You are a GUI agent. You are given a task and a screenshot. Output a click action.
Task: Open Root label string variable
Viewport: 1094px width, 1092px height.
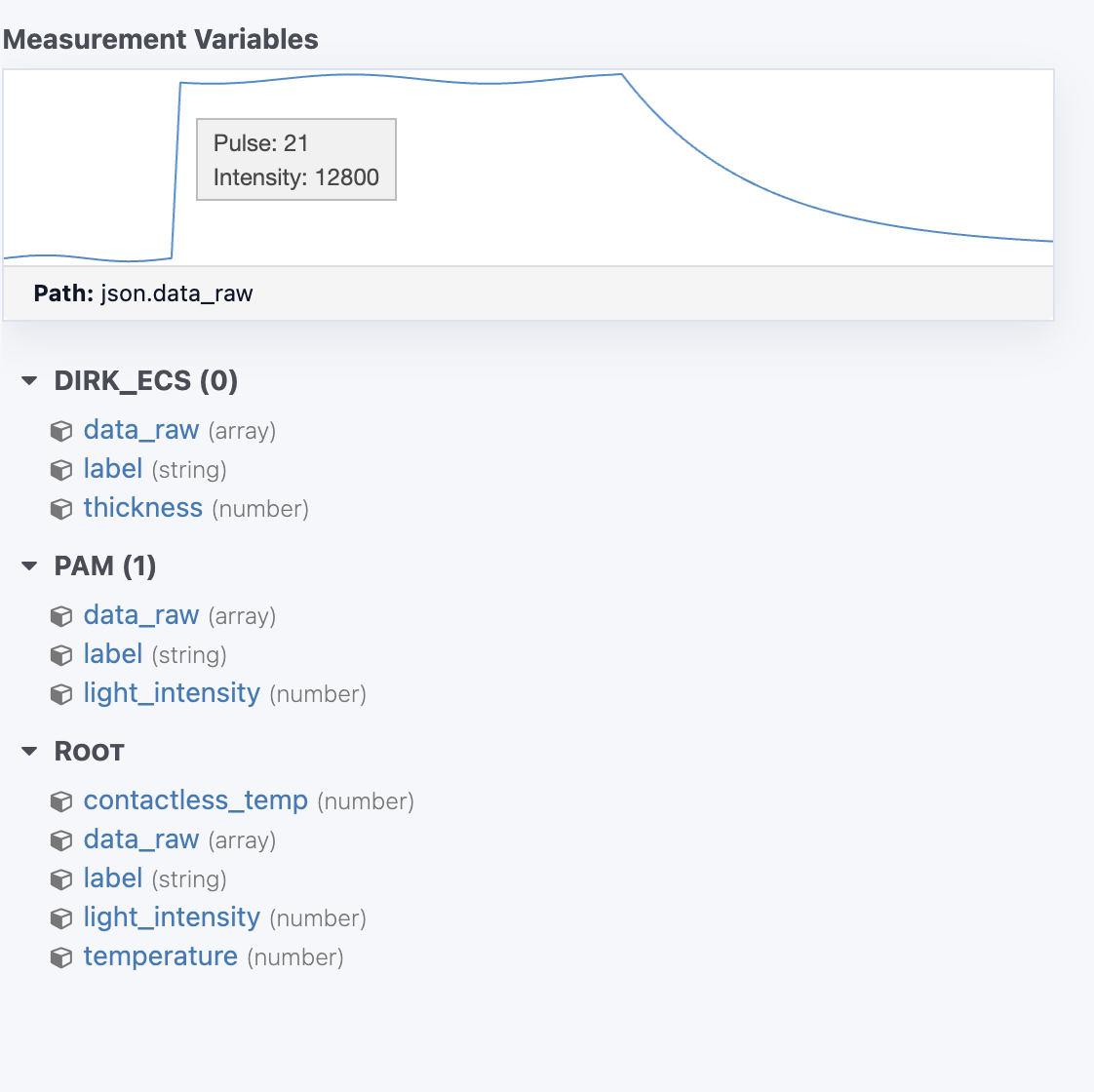click(113, 877)
